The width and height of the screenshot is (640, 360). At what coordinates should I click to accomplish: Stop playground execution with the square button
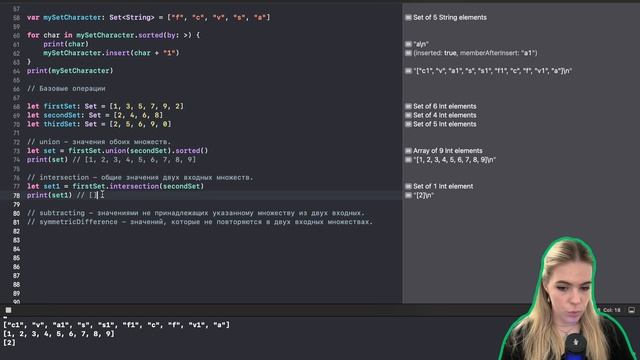[x=8, y=310]
